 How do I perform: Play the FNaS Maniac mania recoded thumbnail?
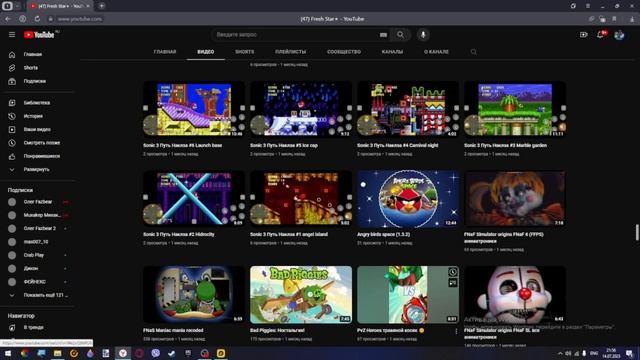(194, 295)
